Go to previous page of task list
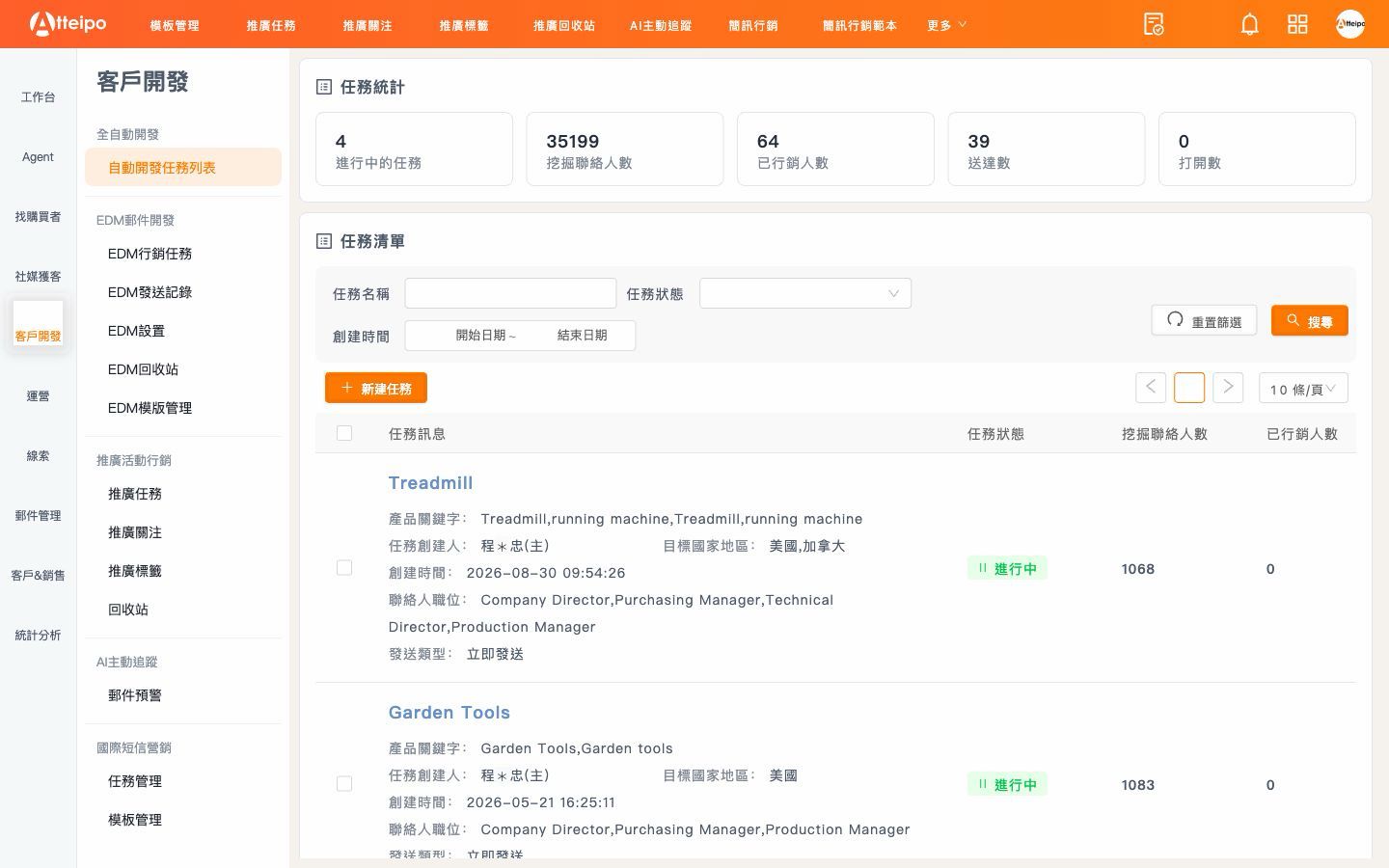This screenshot has width=1389, height=868. (x=1151, y=388)
